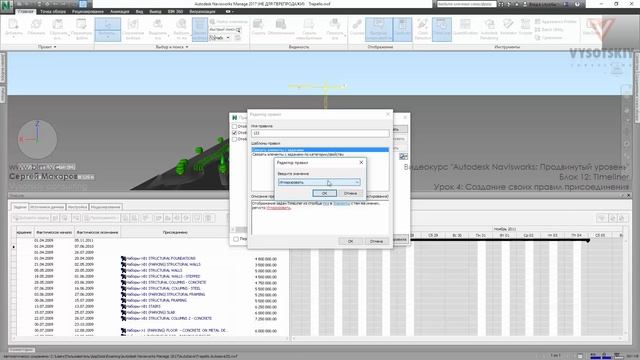Click the help icon in title bar

tap(577, 4)
